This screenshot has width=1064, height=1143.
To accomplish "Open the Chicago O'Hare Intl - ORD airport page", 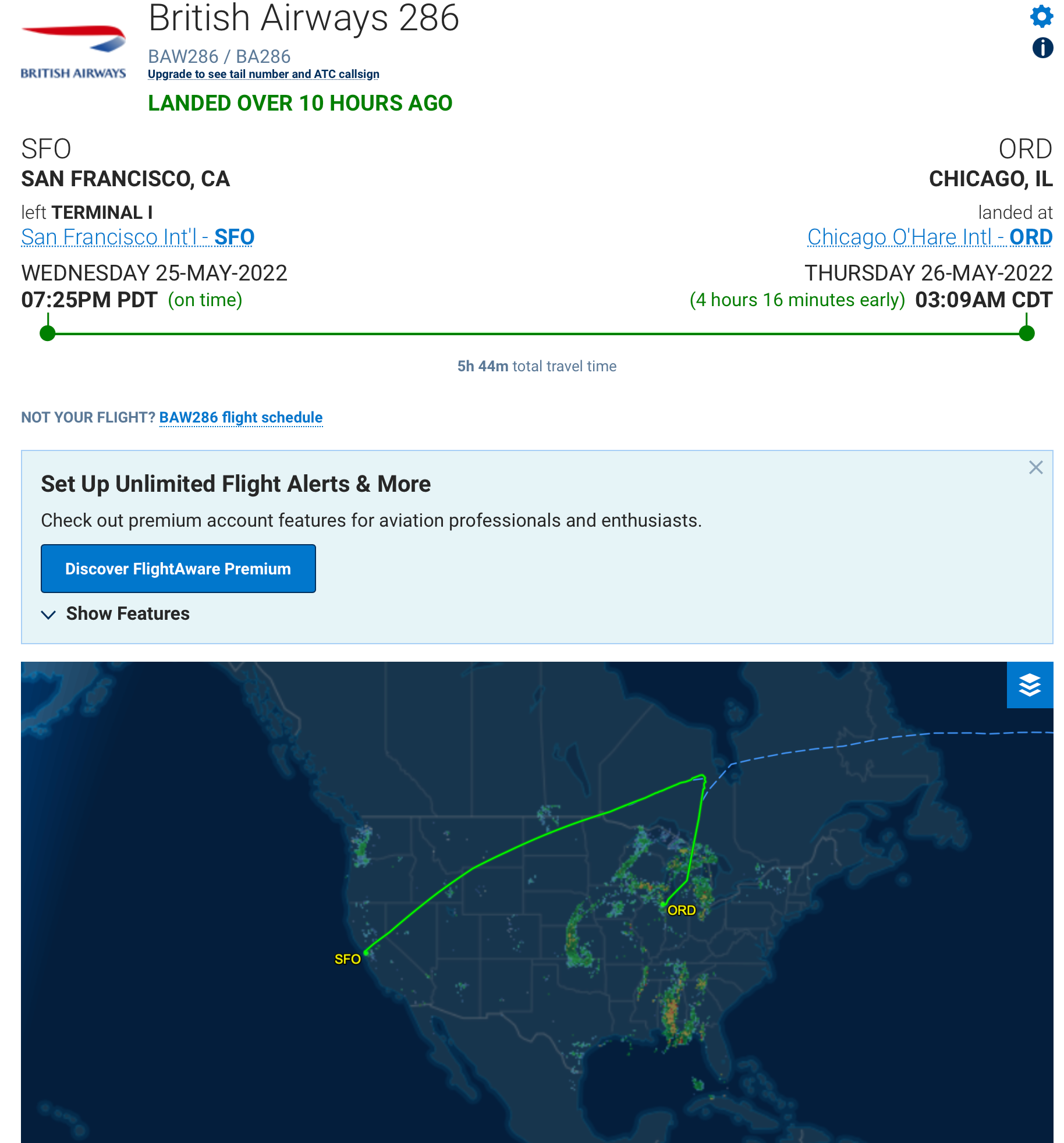I will point(930,237).
